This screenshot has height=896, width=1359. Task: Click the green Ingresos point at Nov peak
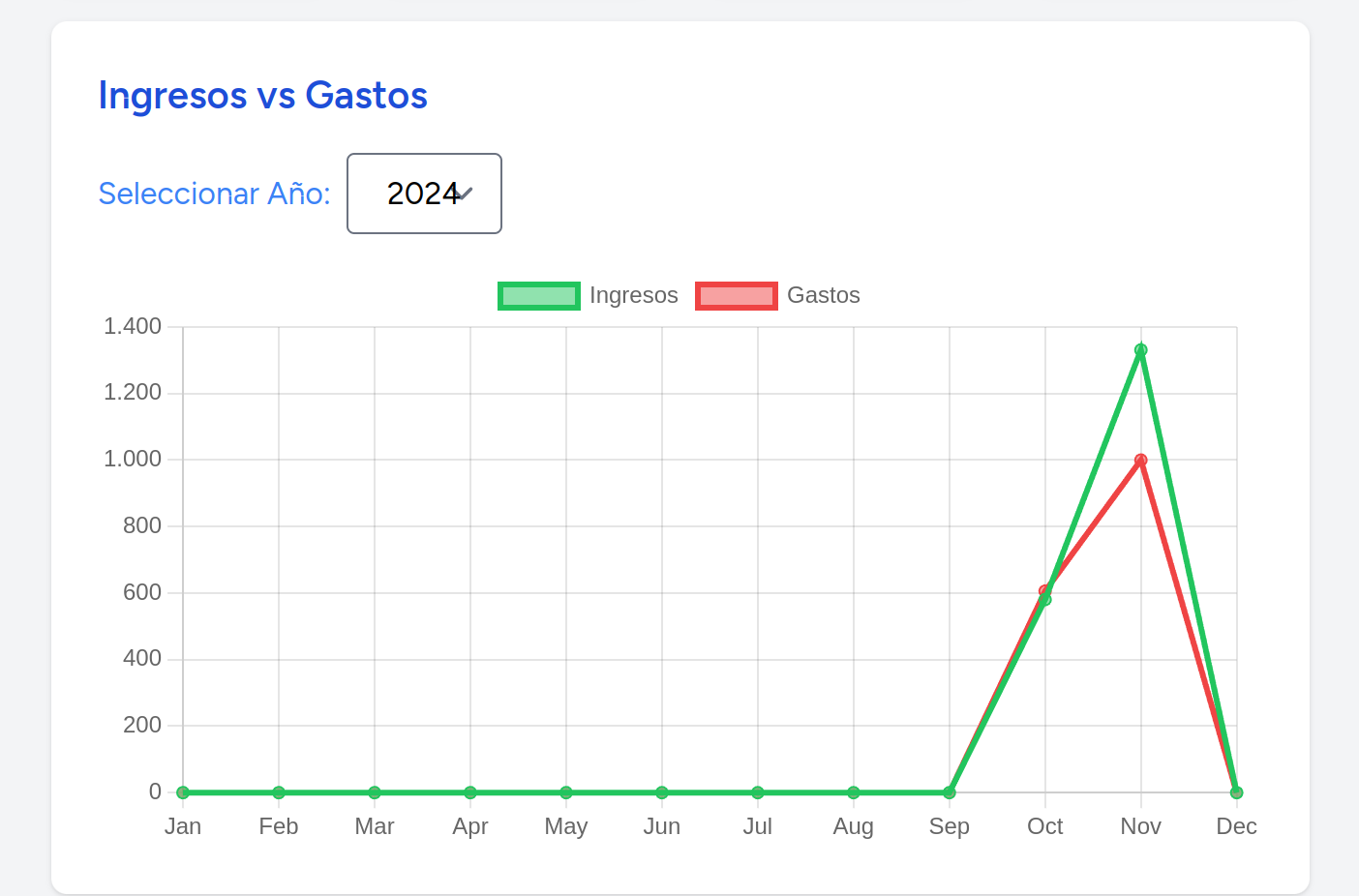point(1141,350)
